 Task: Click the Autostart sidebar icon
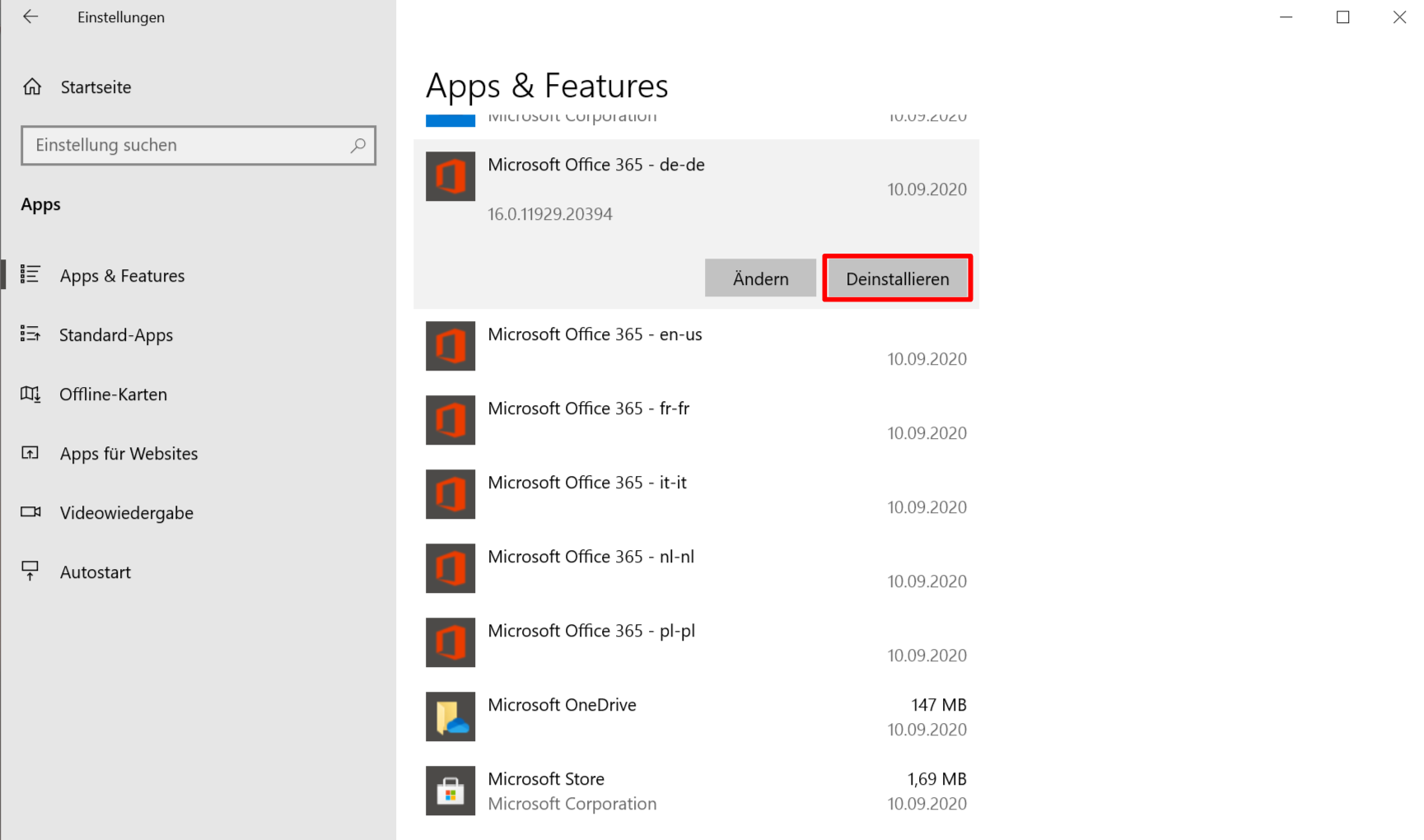[30, 571]
